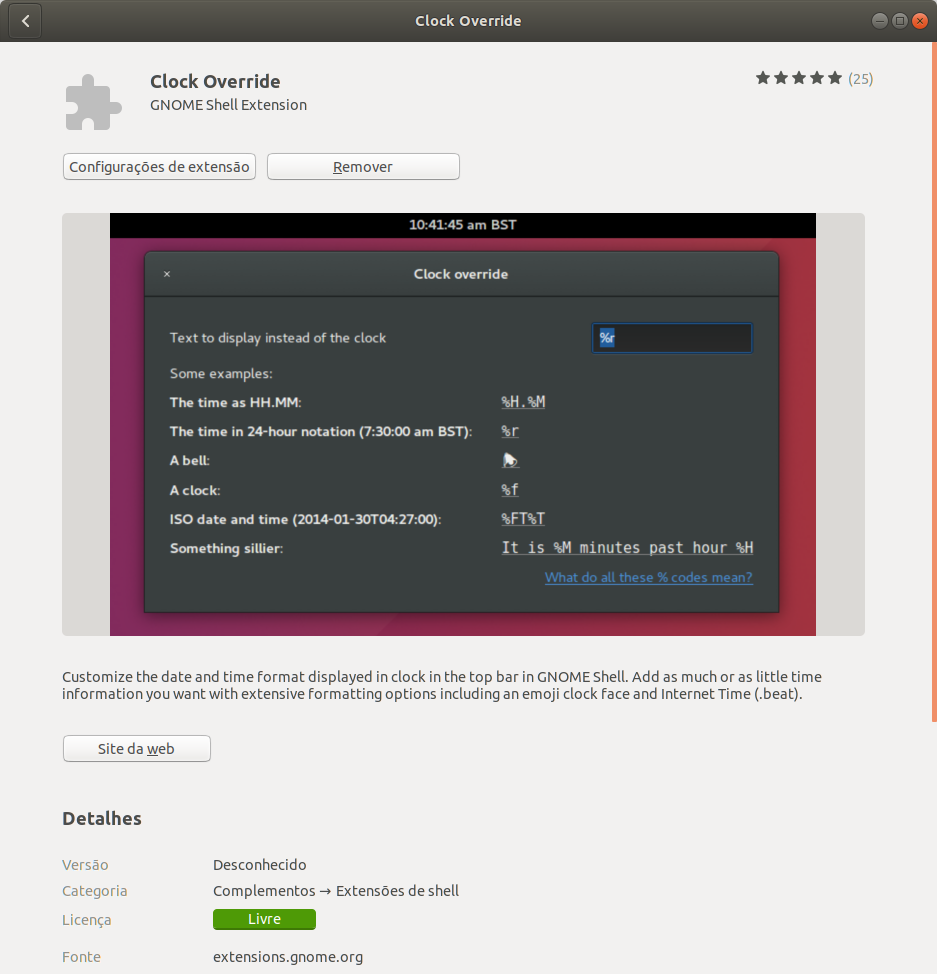Click the Clock Override puzzle piece icon

tap(92, 100)
